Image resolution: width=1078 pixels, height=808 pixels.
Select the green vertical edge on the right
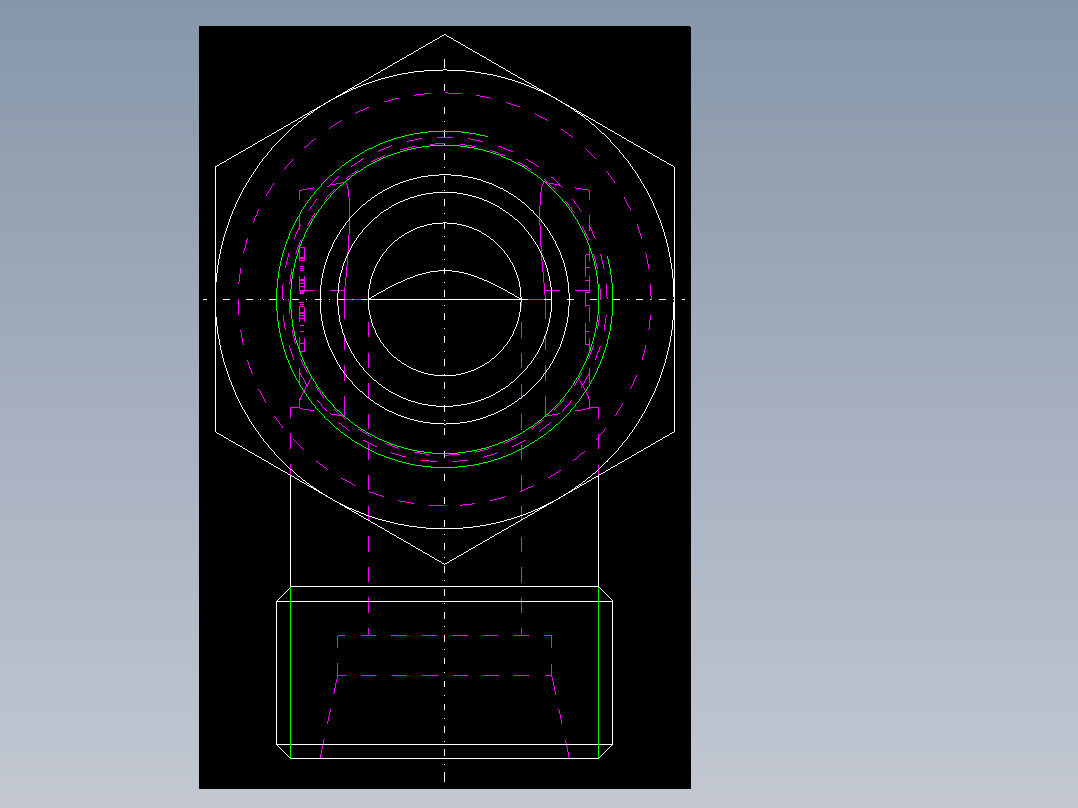pyautogui.click(x=600, y=670)
